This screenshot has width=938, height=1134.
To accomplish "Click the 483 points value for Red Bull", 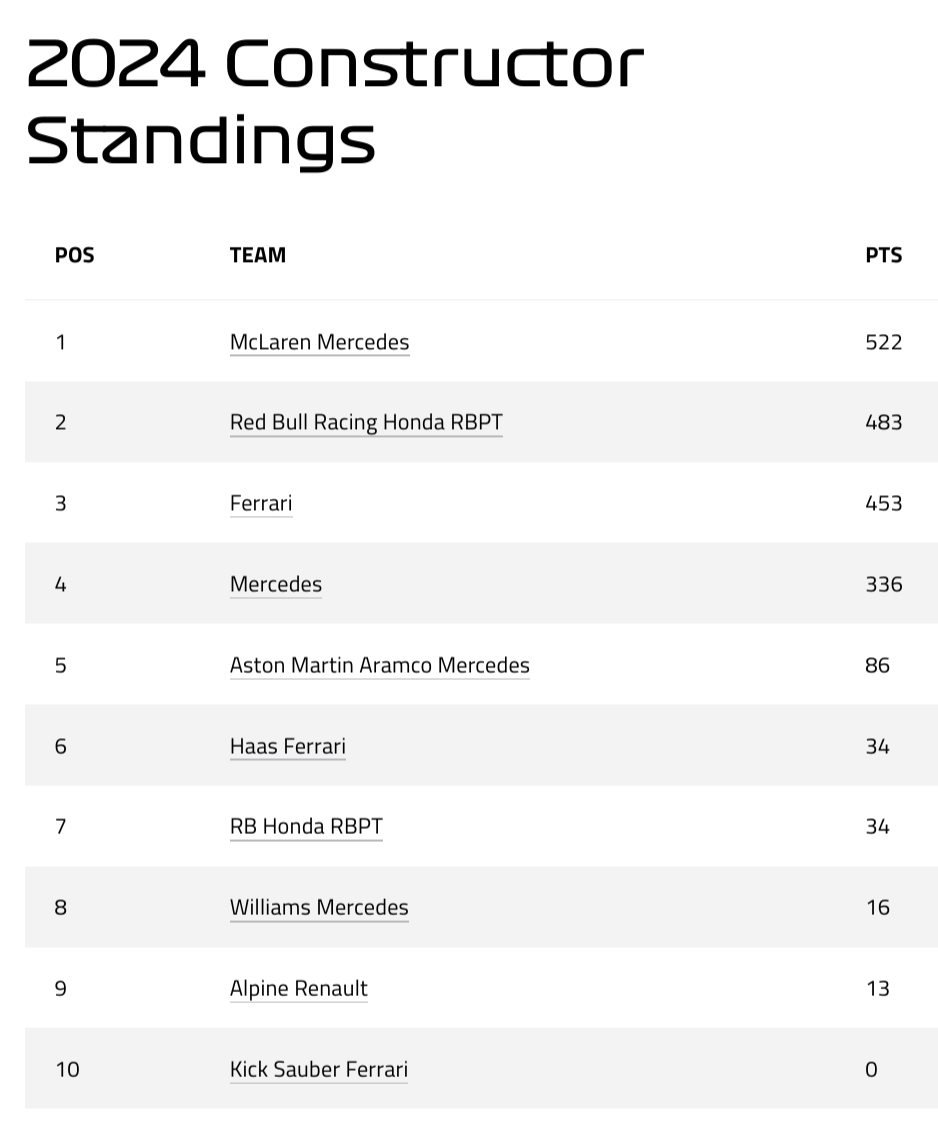I will pos(883,422).
